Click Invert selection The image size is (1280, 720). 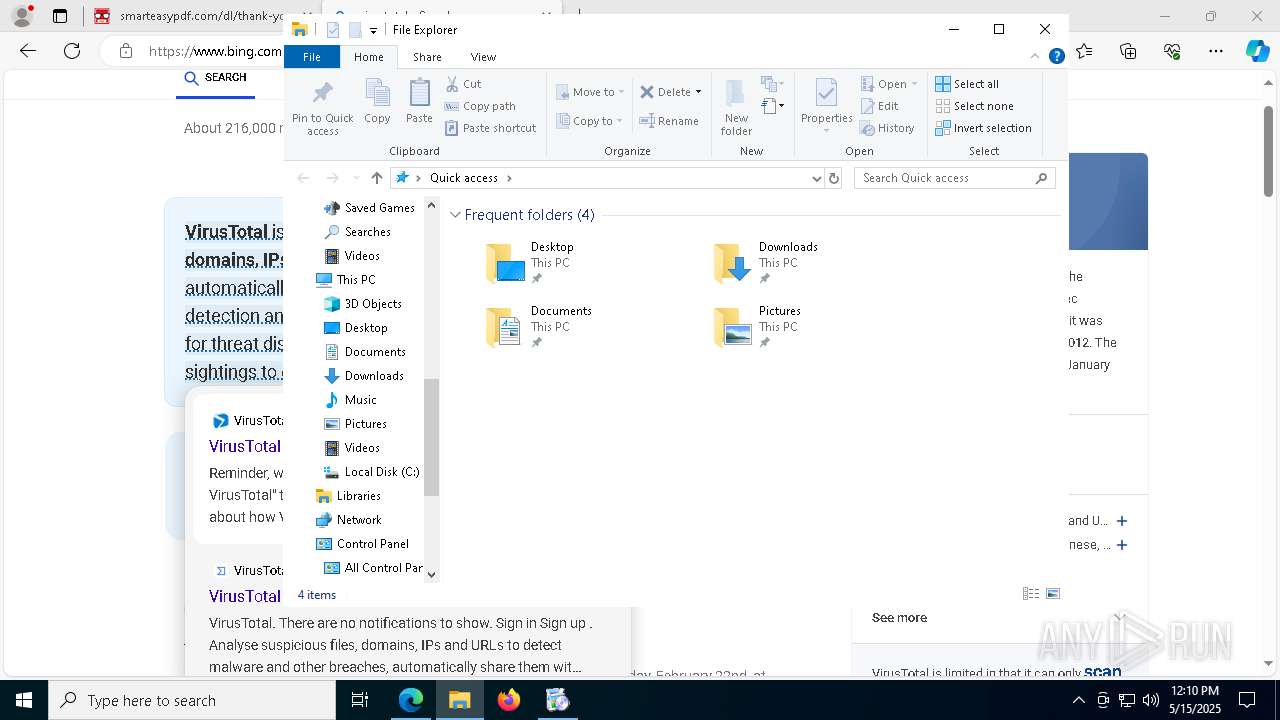(983, 128)
